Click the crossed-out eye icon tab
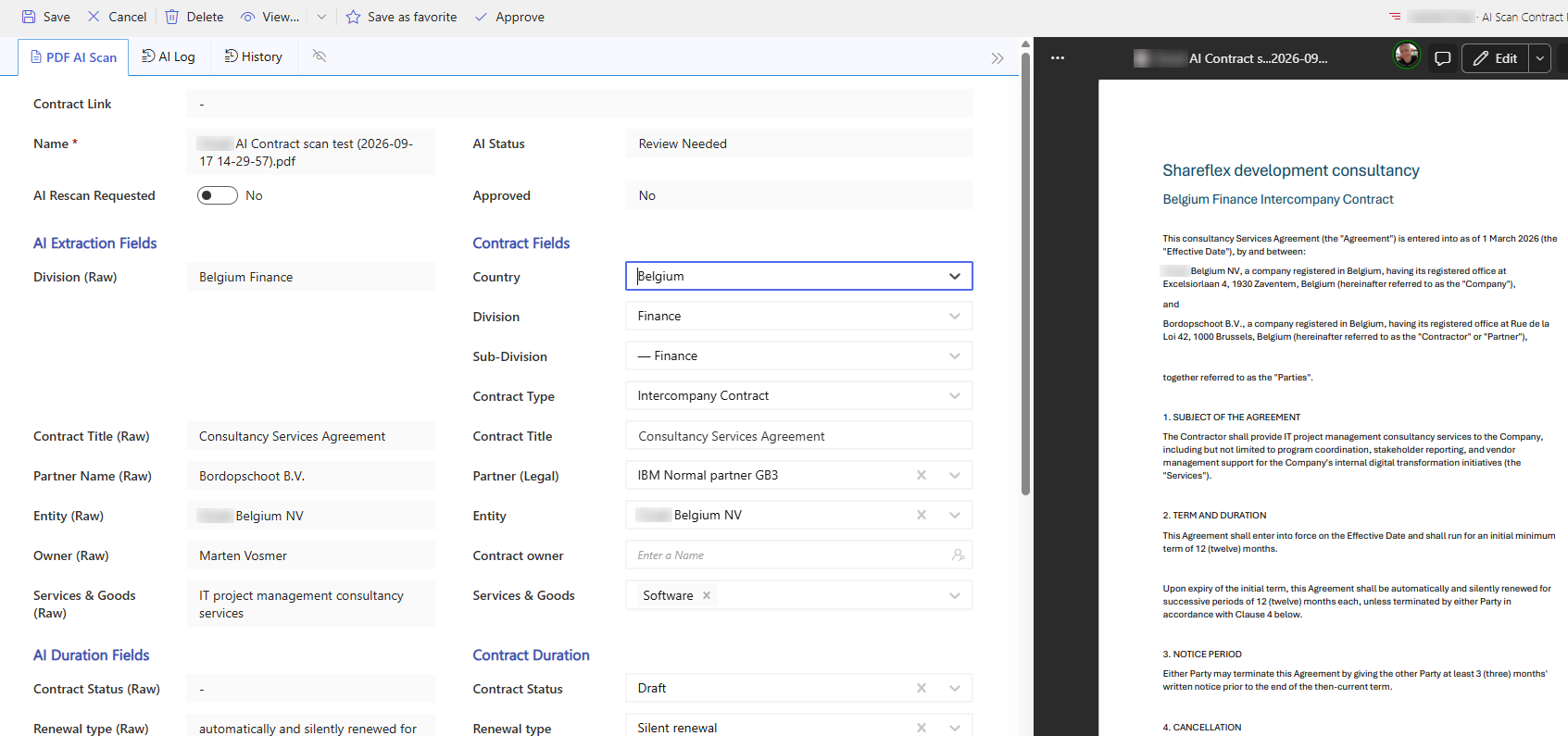The width and height of the screenshot is (1568, 736). click(x=320, y=56)
